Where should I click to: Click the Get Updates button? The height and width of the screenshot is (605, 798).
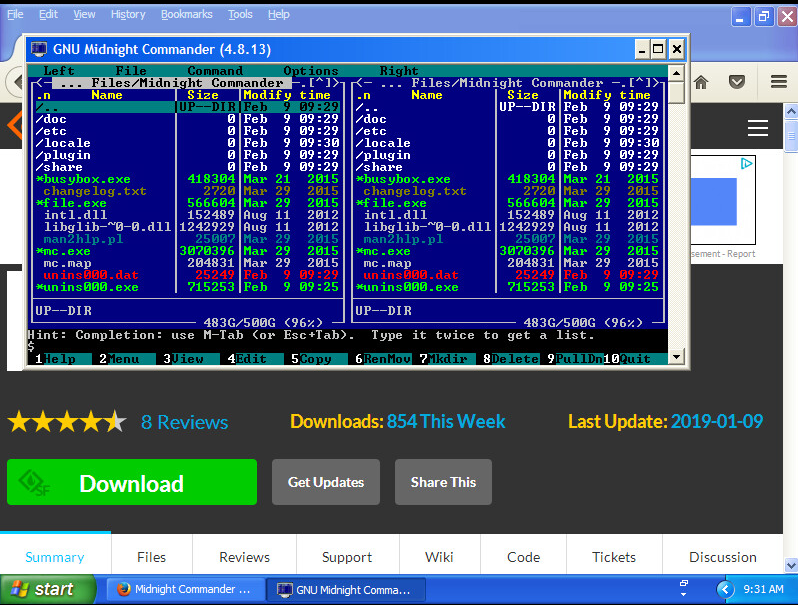coord(326,482)
